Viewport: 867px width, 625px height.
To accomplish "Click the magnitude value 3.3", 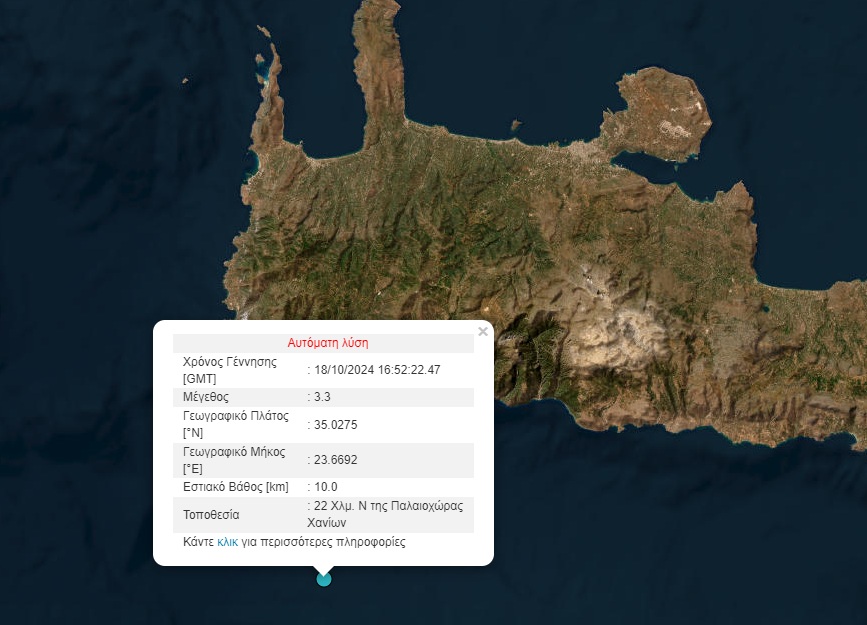I will pyautogui.click(x=322, y=397).
